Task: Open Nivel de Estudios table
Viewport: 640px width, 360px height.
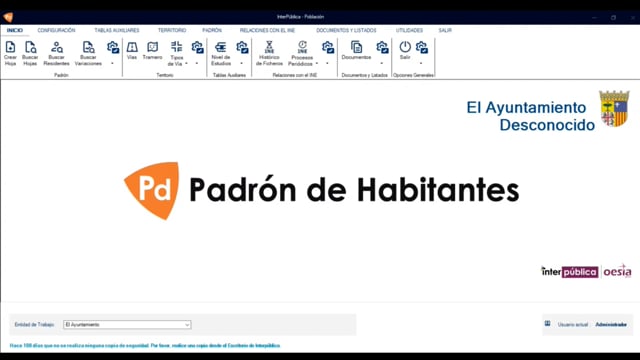Action: [x=221, y=53]
